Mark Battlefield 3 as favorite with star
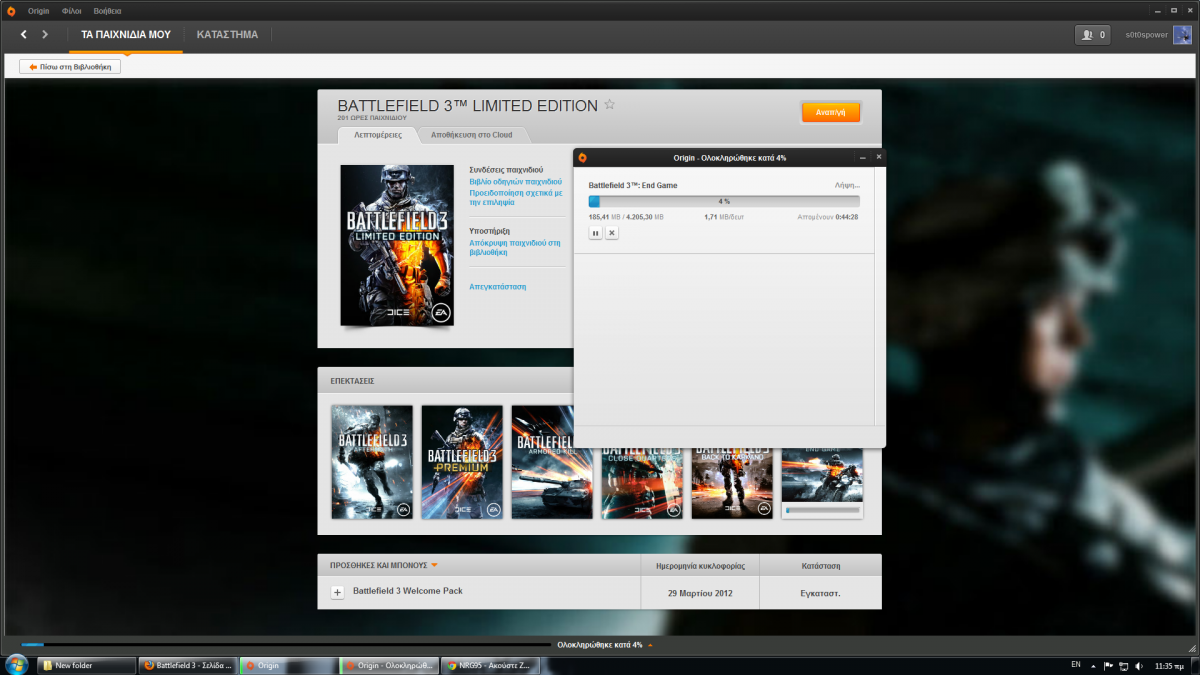The width and height of the screenshot is (1200, 675). pyautogui.click(x=609, y=105)
